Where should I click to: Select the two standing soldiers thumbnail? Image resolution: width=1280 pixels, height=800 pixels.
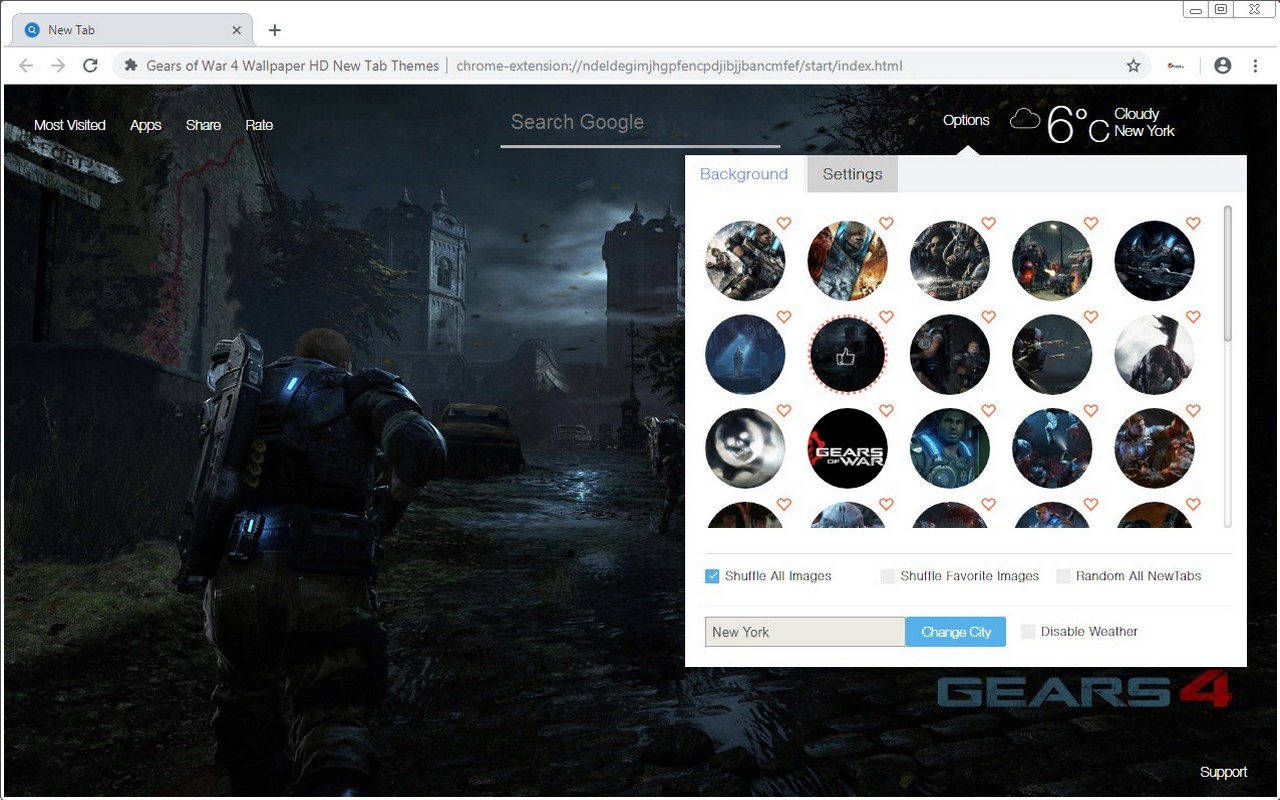point(950,355)
